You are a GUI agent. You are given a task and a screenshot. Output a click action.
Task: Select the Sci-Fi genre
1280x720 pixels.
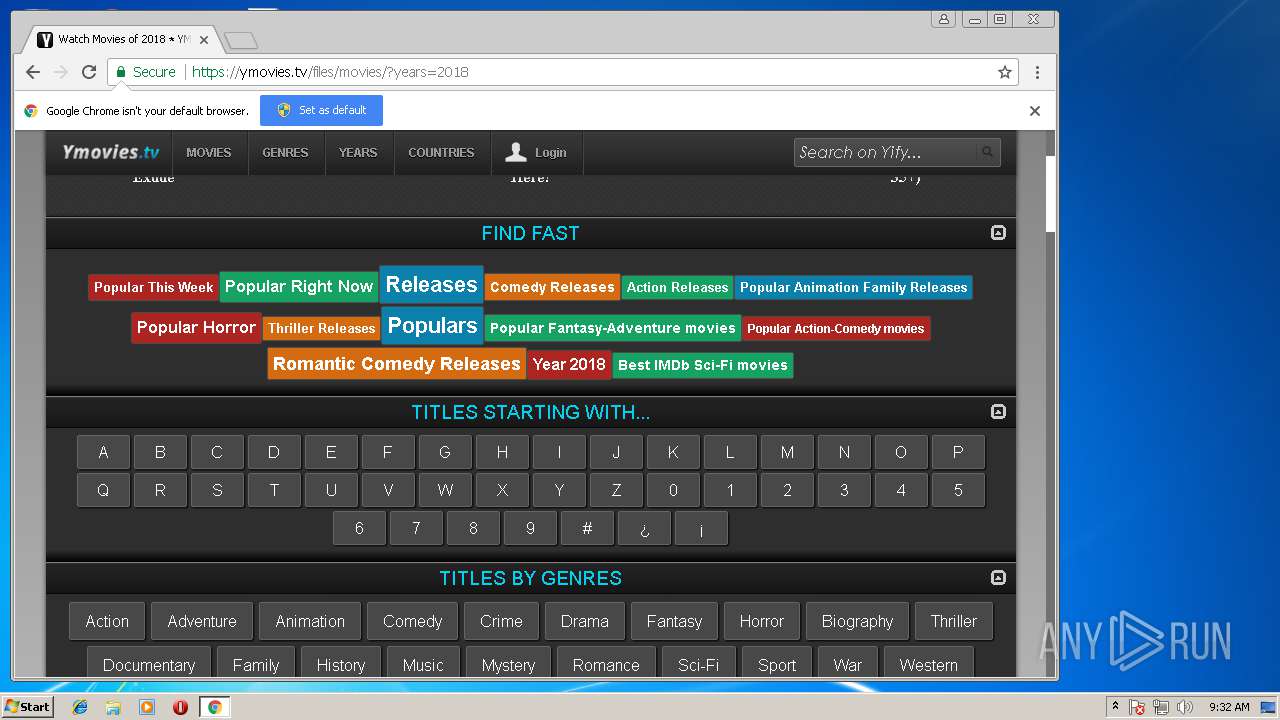[x=698, y=664]
